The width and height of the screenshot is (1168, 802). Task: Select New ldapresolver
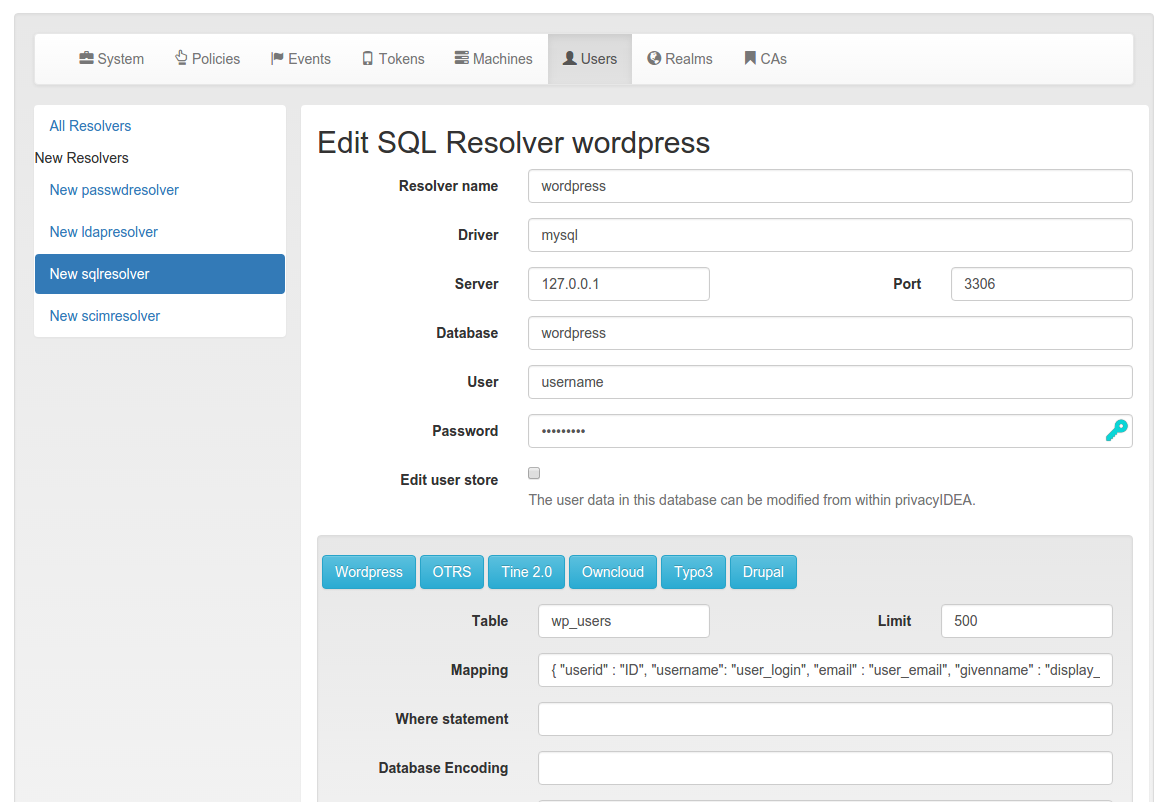click(x=159, y=232)
